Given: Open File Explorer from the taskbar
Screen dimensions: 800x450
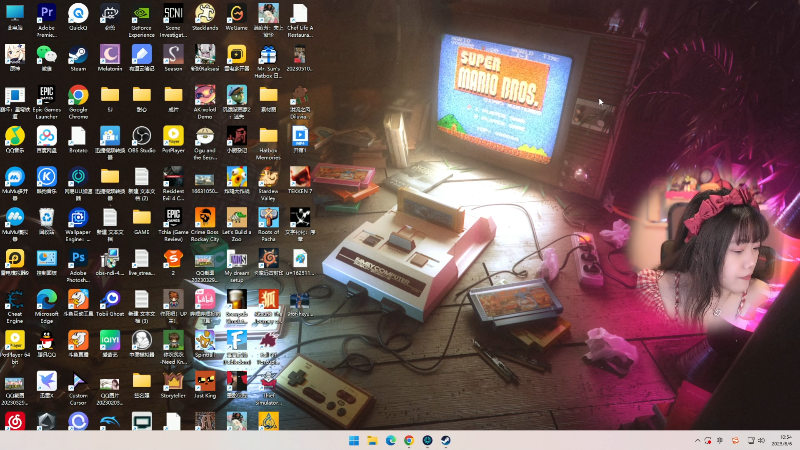Looking at the screenshot, I should 372,440.
